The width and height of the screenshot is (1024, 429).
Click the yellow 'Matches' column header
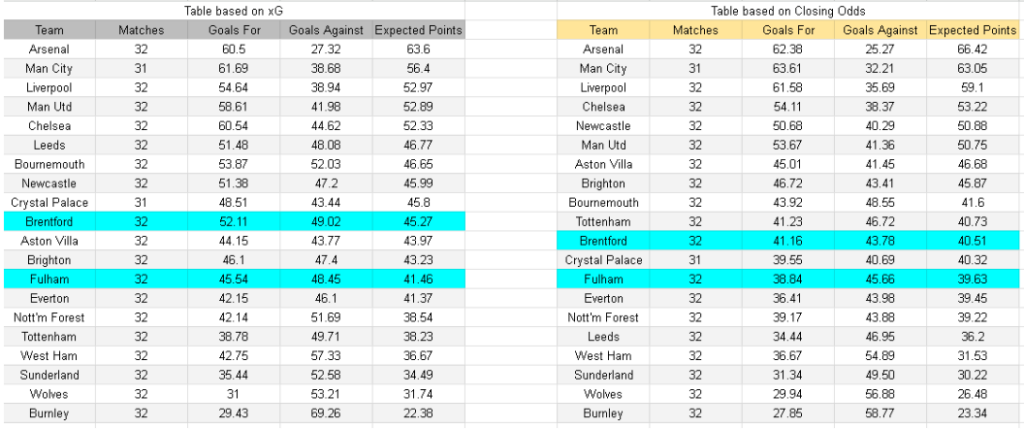[x=695, y=30]
